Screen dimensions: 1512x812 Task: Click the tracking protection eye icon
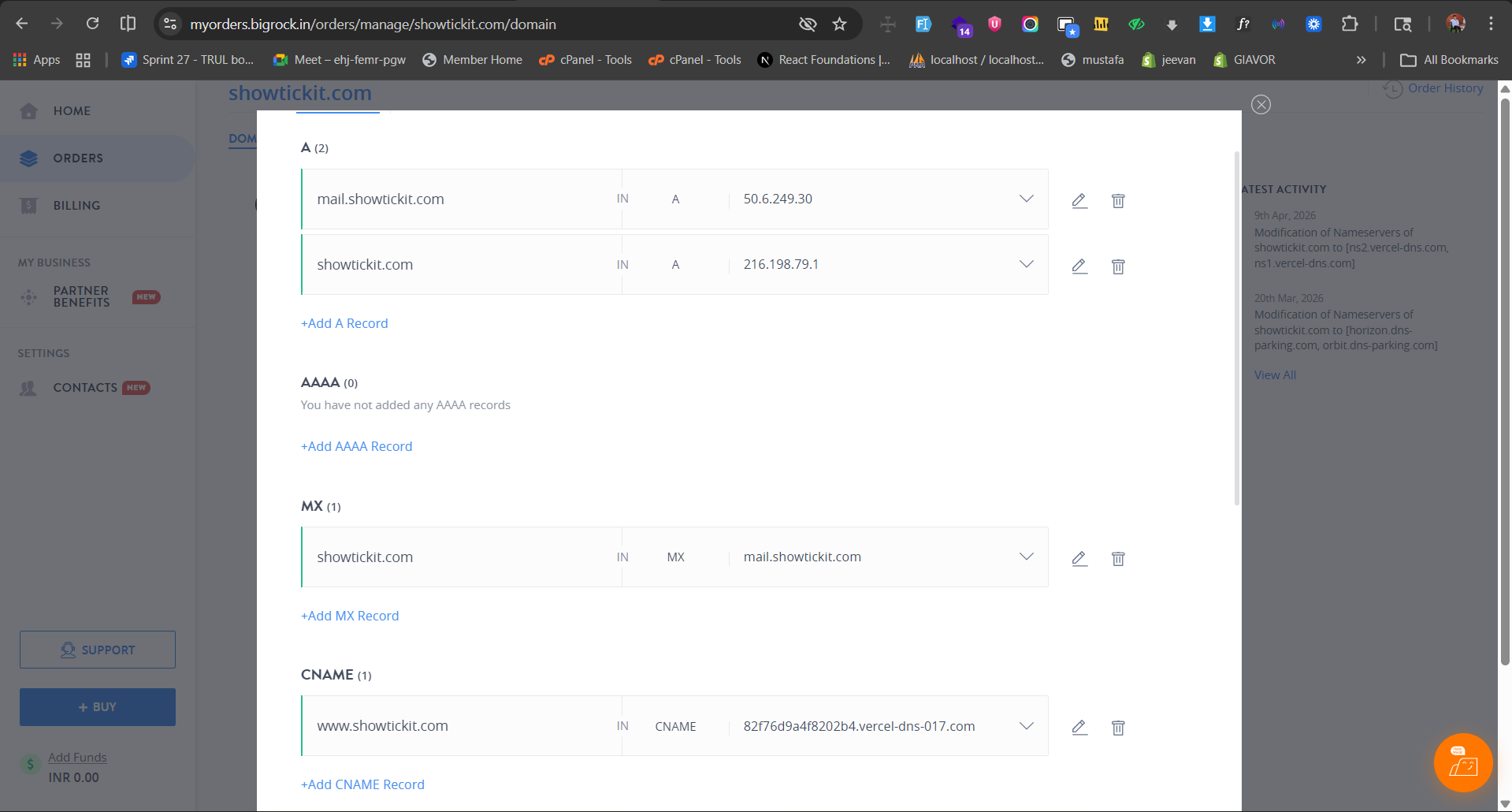808,24
